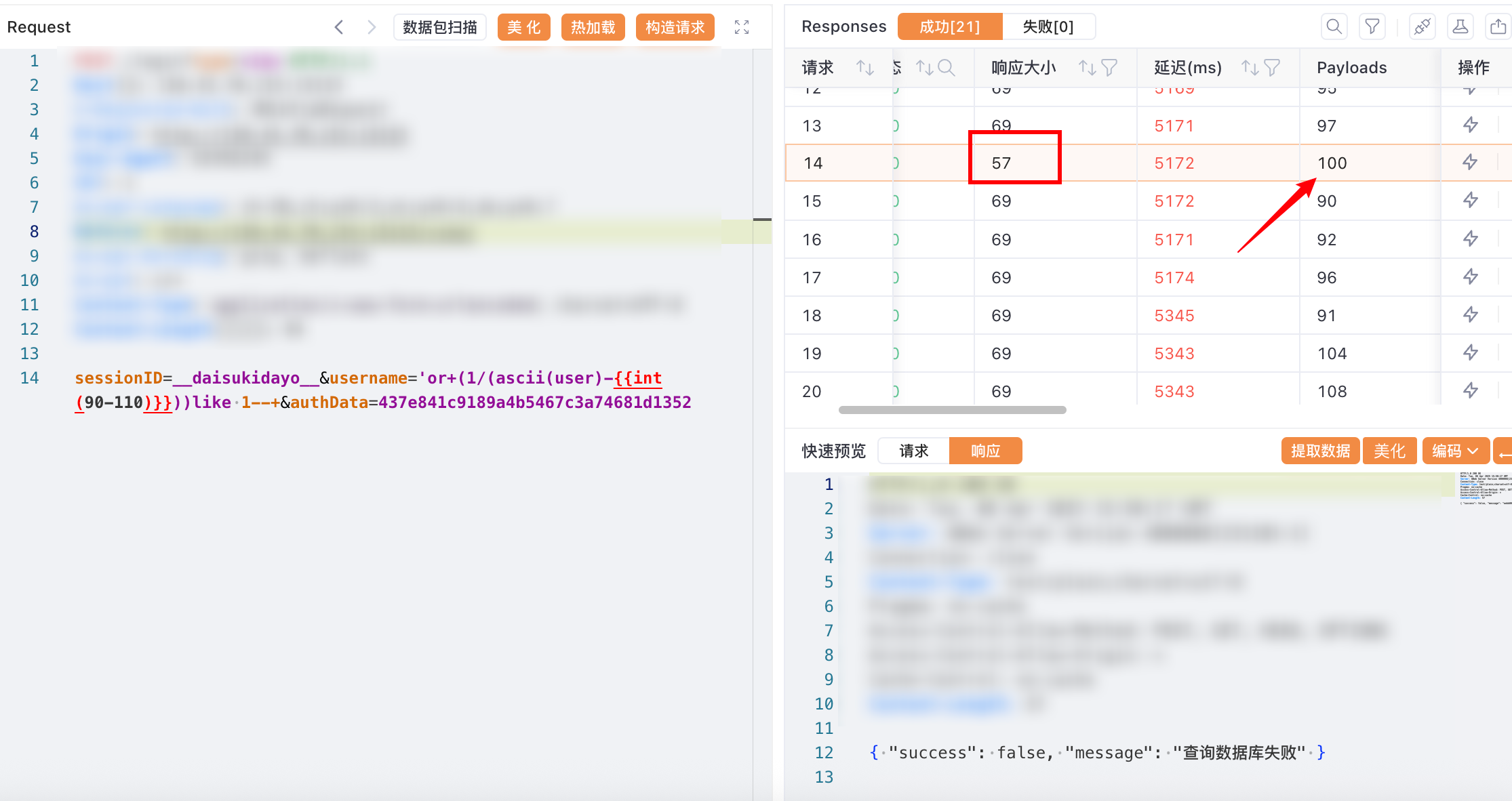This screenshot has width=1512, height=801.
Task: Click the flask experiment icon
Action: pyautogui.click(x=1460, y=27)
